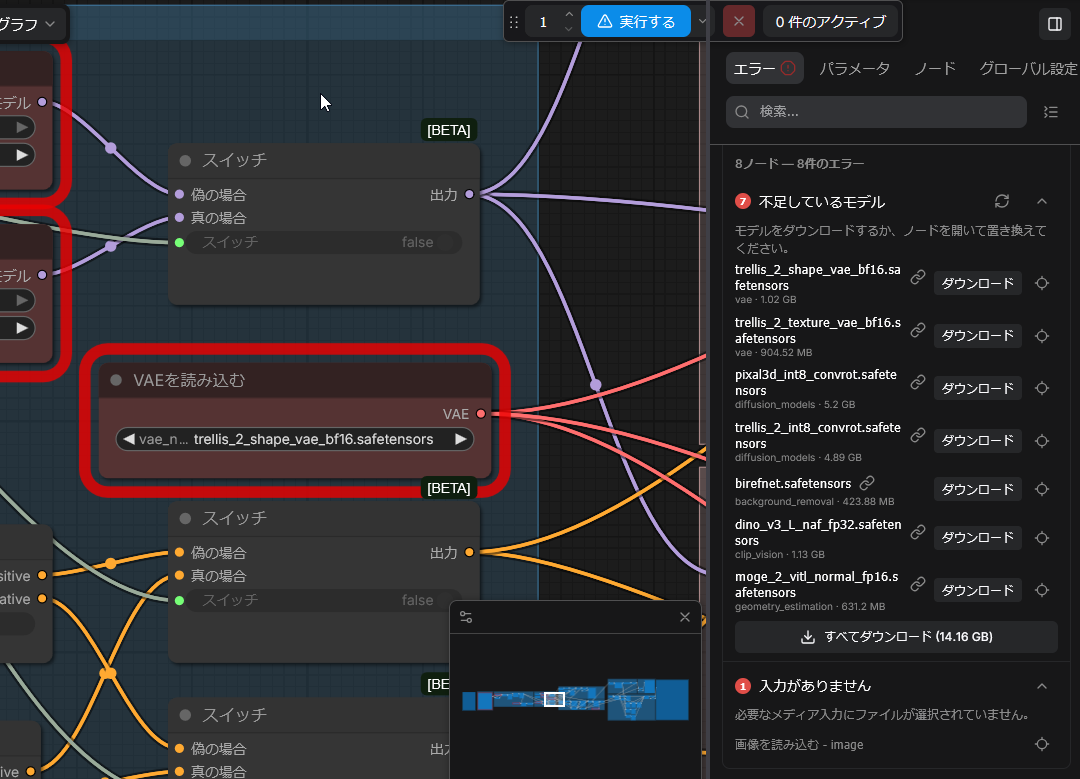Viewport: 1080px width, 779px height.
Task: Open the グラフ dropdown at top left
Action: tap(28, 24)
